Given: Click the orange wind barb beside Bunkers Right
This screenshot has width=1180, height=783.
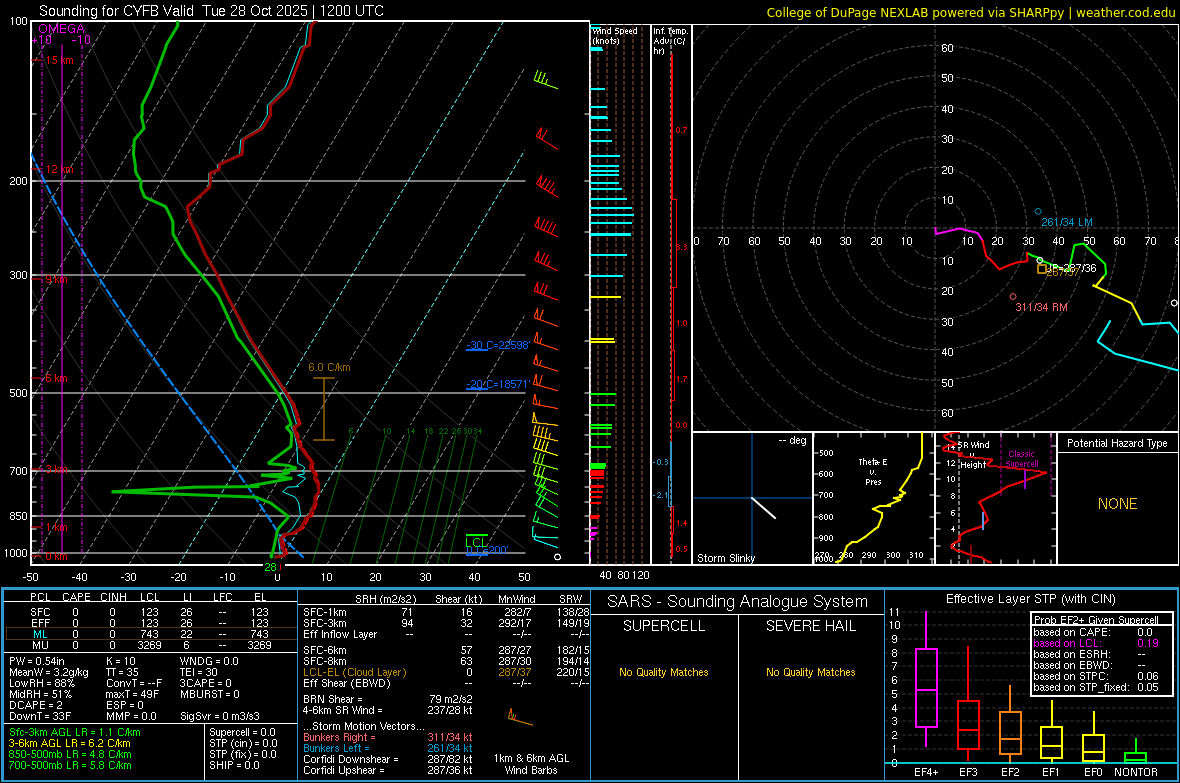Looking at the screenshot, I should coord(519,717).
